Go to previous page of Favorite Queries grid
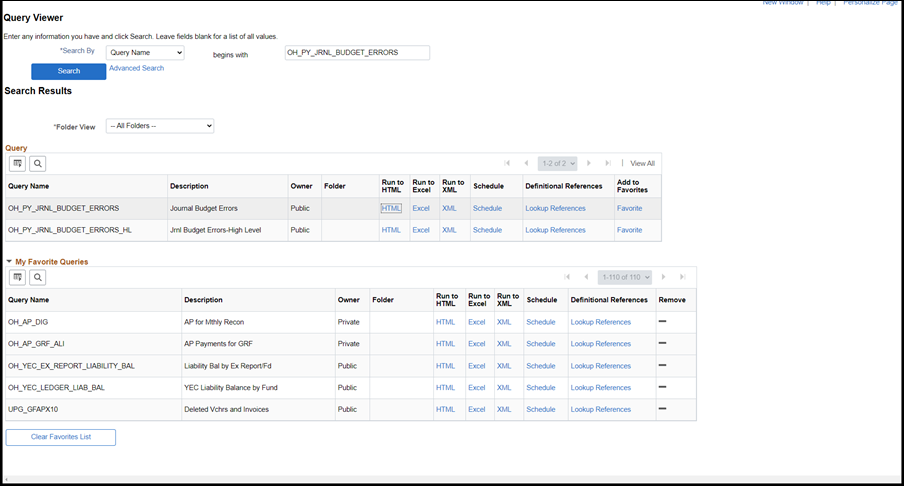The width and height of the screenshot is (904, 486). 586,277
